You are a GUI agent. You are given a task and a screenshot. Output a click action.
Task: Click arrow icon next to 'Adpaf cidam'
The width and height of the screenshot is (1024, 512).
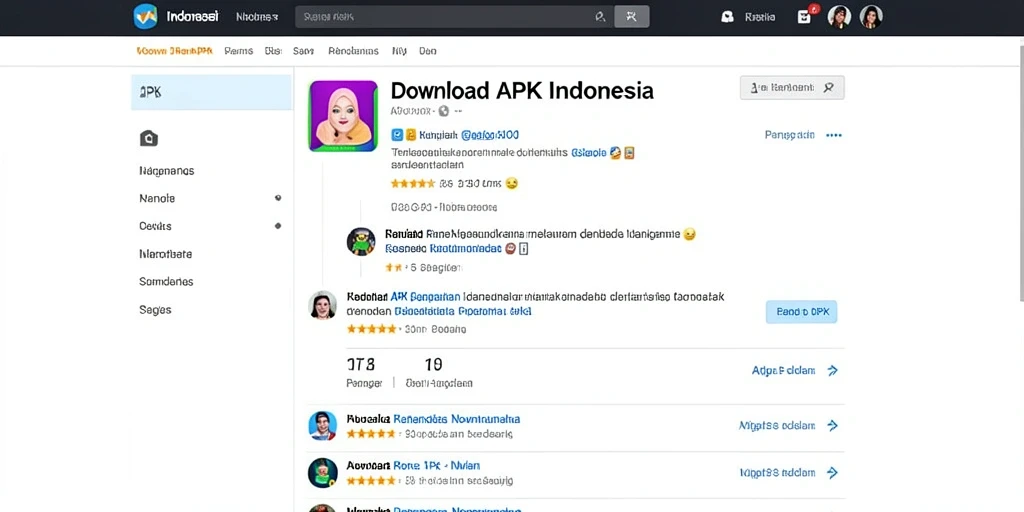pos(833,371)
